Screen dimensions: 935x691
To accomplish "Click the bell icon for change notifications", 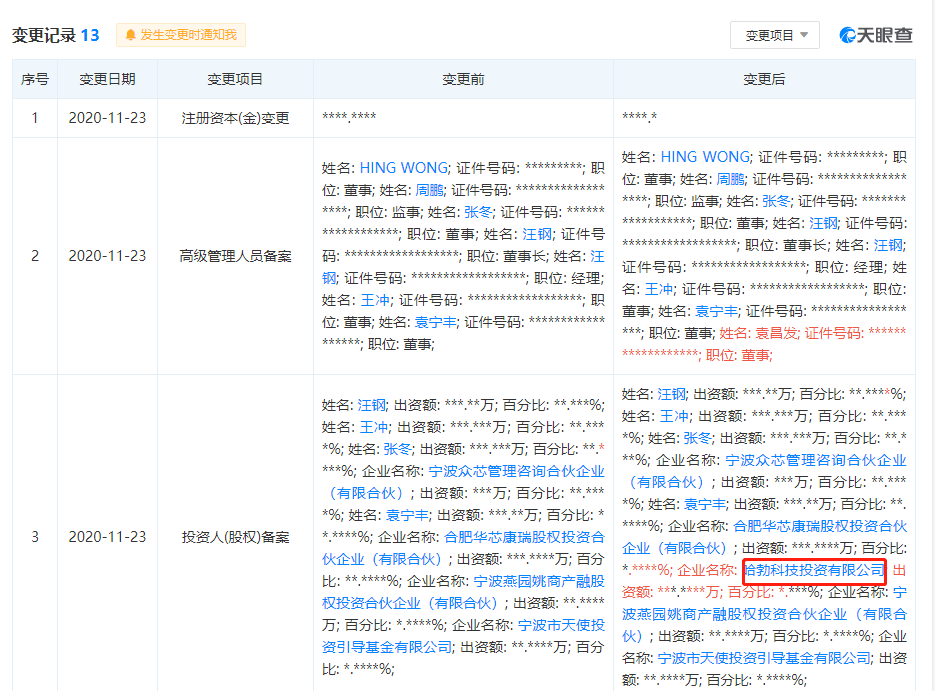I will click(x=130, y=35).
